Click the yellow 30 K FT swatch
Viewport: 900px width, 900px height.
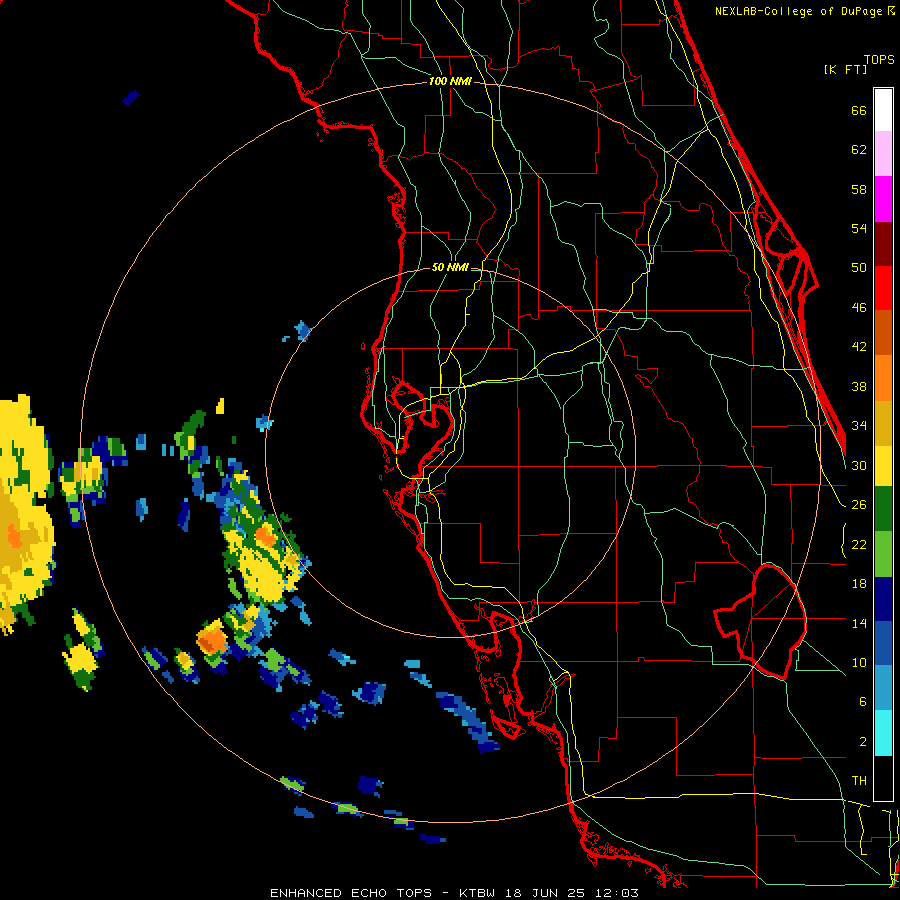[883, 466]
